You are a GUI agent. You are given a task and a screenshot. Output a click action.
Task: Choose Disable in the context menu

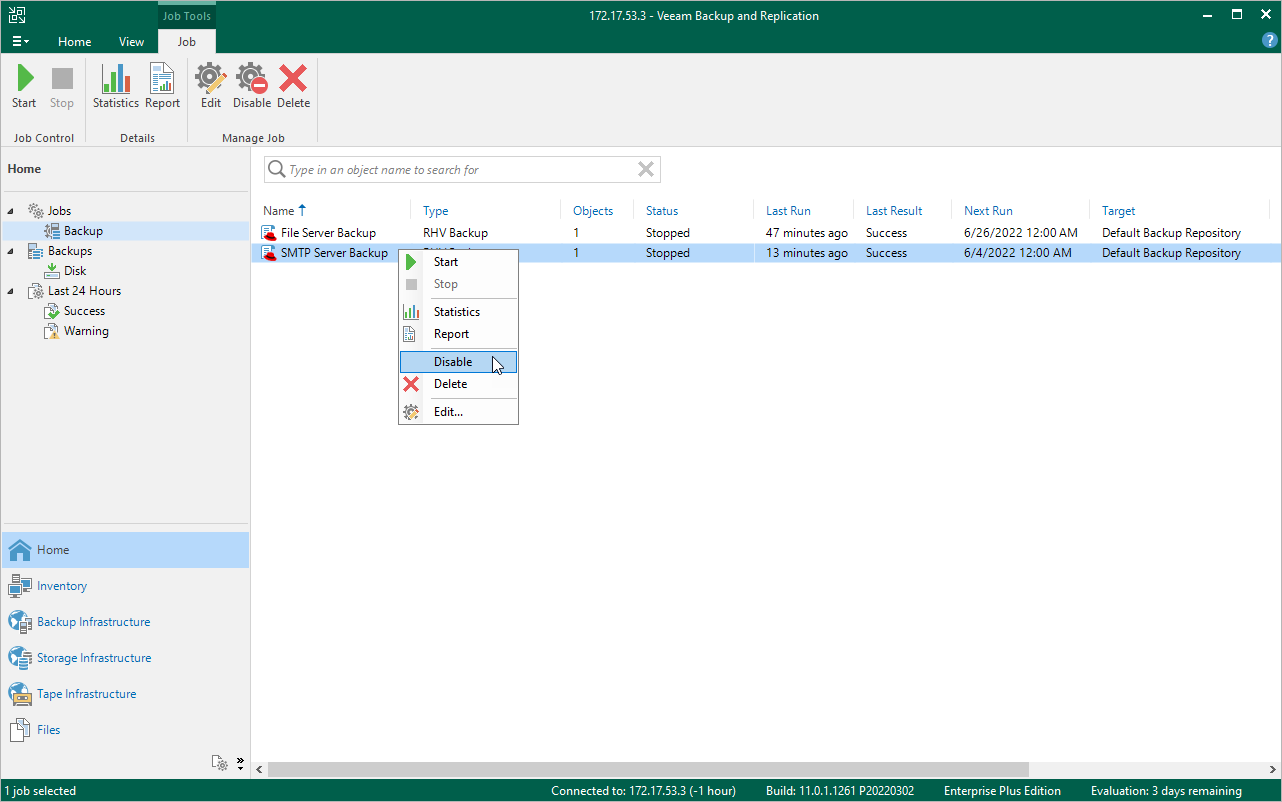point(458,362)
